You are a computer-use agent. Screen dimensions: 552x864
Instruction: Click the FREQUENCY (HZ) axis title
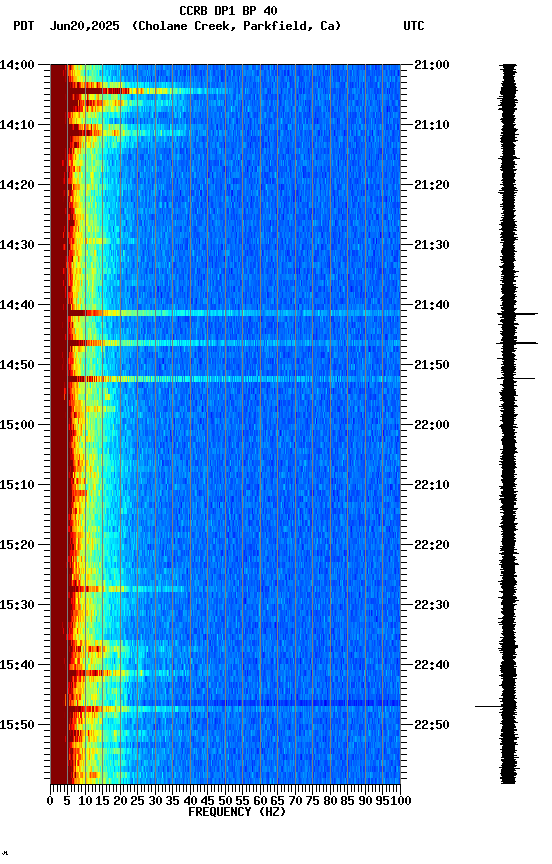click(x=237, y=813)
